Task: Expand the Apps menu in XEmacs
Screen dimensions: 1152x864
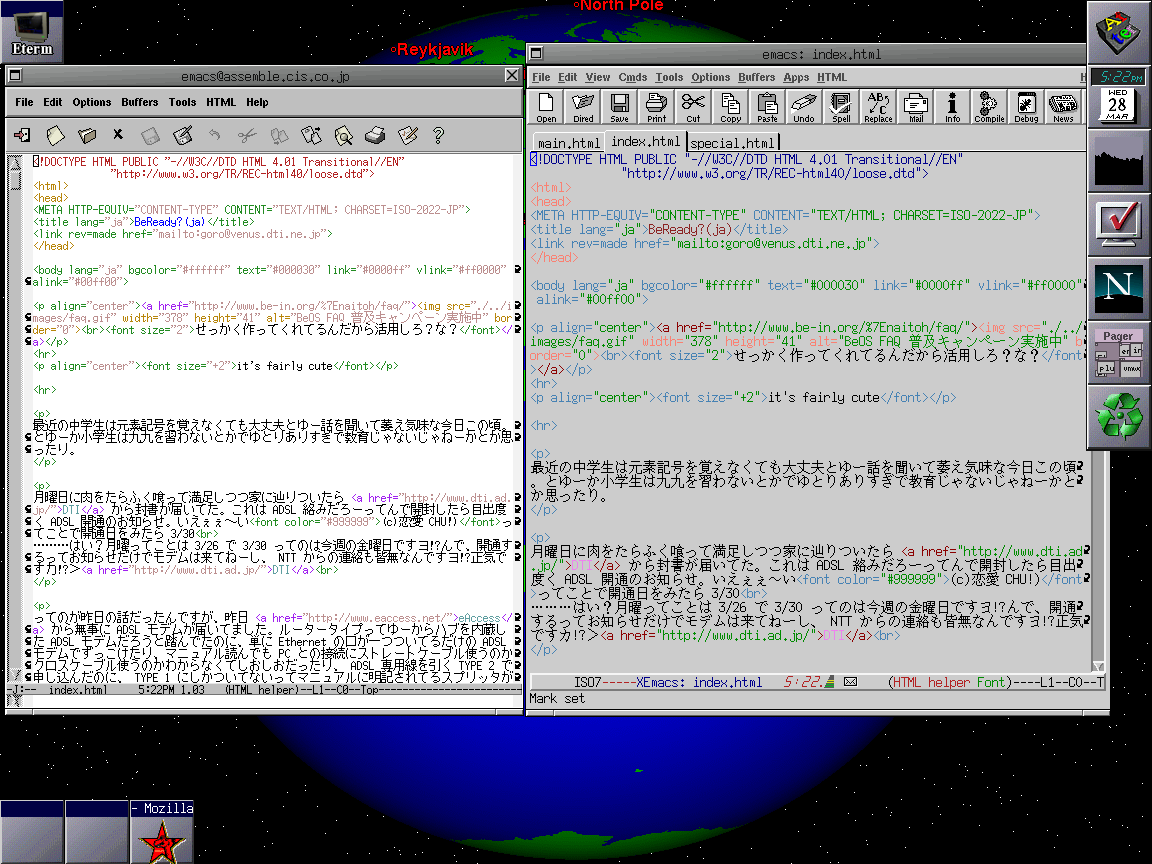Action: (x=796, y=77)
